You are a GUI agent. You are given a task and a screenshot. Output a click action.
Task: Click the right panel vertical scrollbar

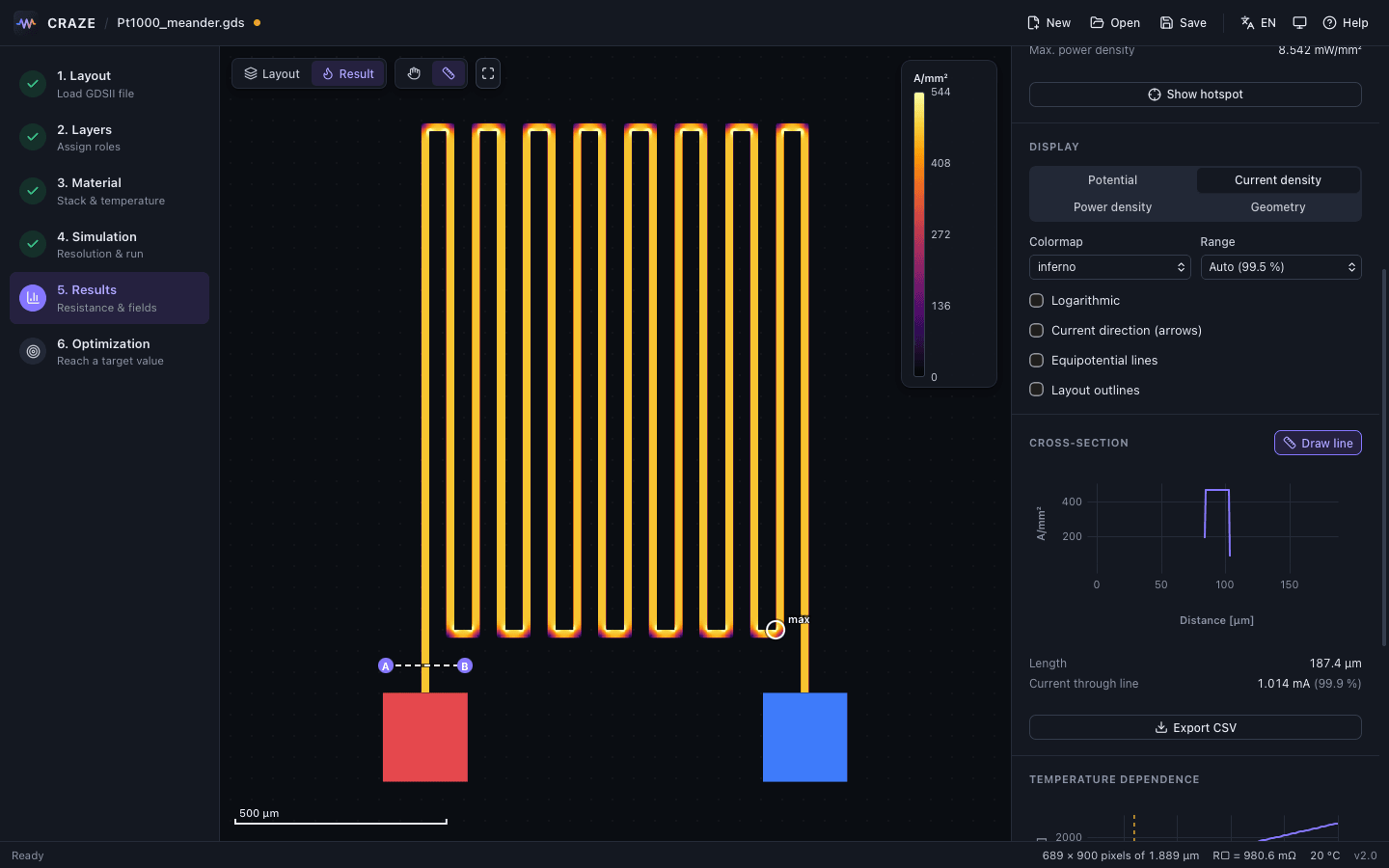point(1384,457)
